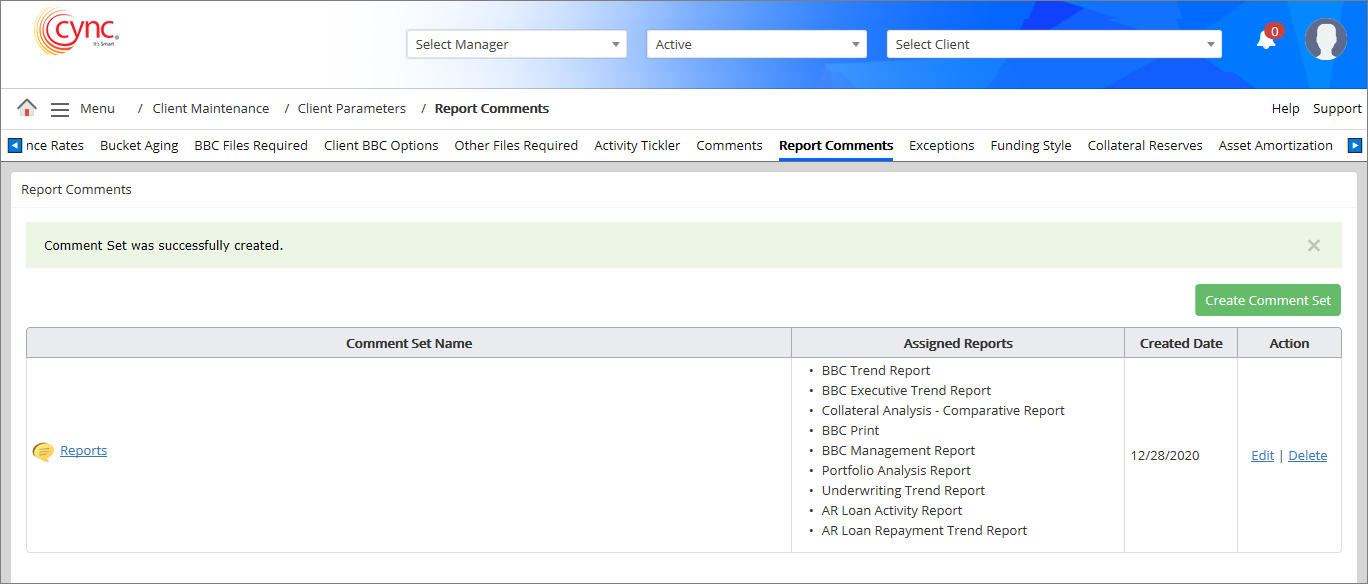
Task: Navigate to Client Parameters breadcrumb
Action: click(x=351, y=108)
